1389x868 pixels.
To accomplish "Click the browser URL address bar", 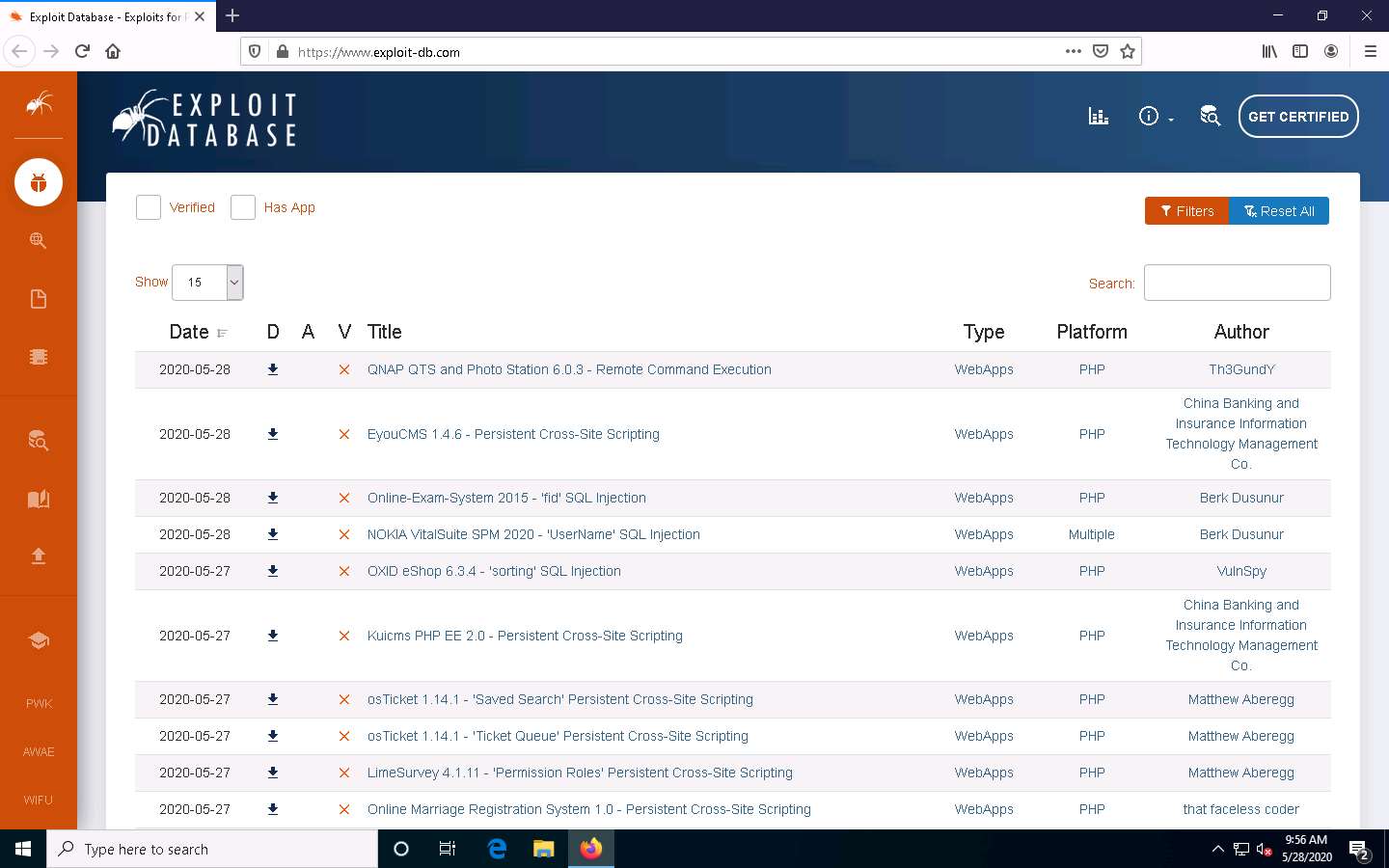I will click(675, 51).
